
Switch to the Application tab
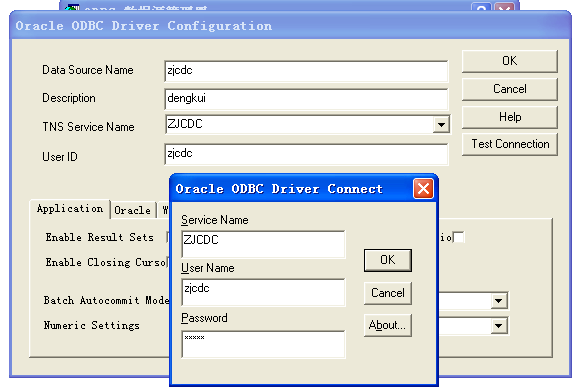point(70,209)
